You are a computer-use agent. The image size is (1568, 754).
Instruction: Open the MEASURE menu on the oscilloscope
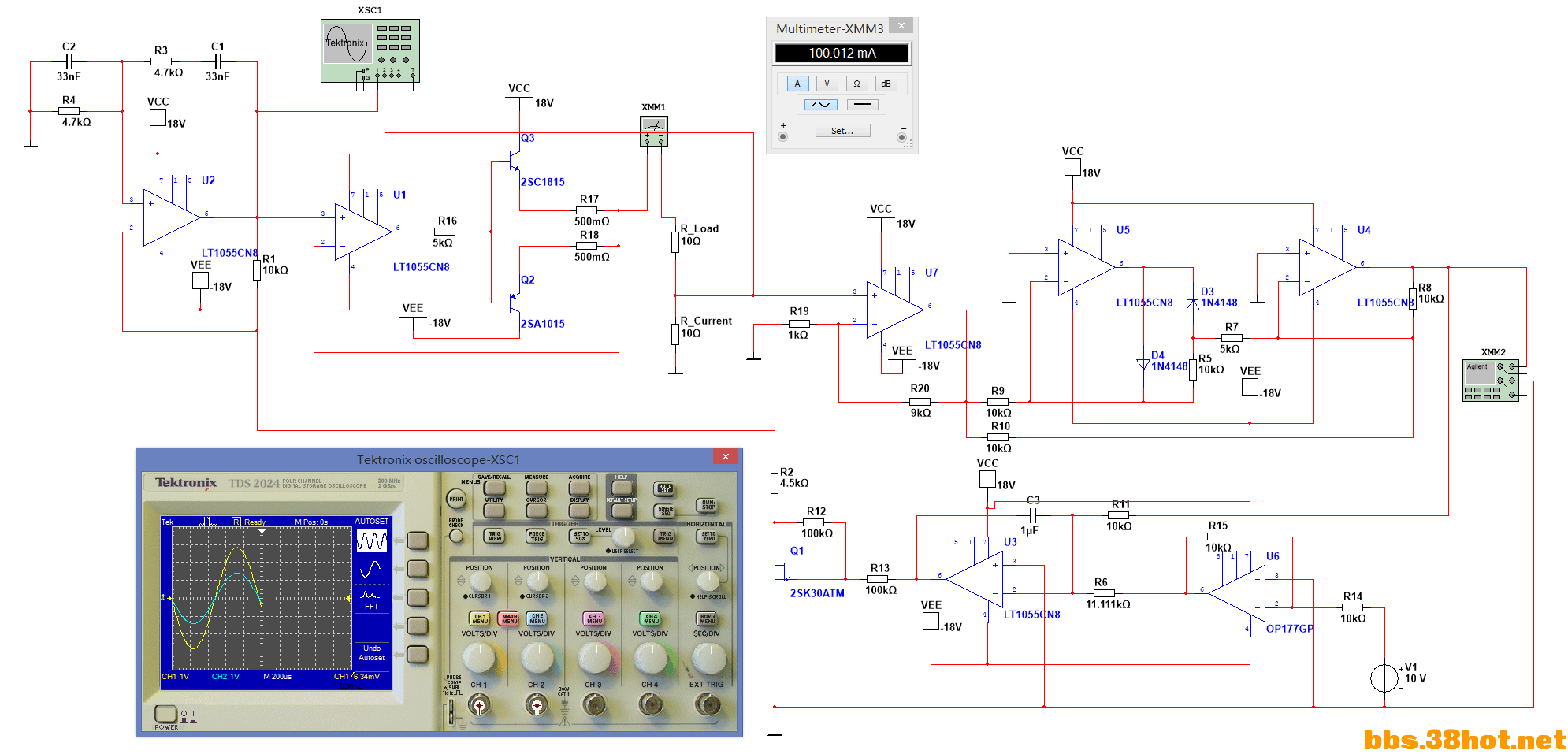537,488
